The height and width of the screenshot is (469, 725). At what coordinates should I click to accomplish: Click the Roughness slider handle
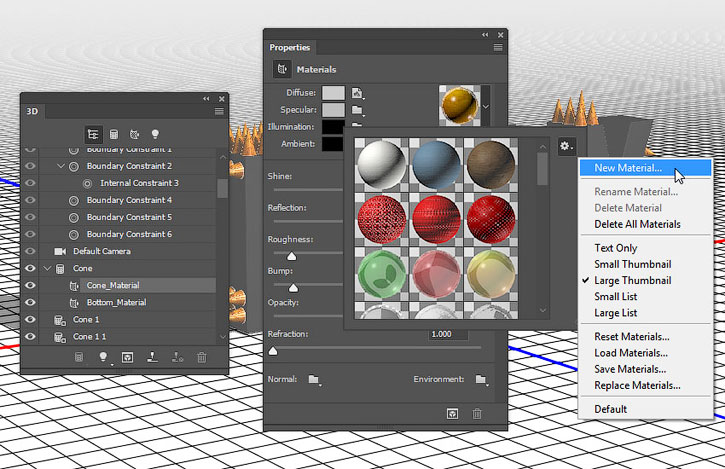coord(291,256)
